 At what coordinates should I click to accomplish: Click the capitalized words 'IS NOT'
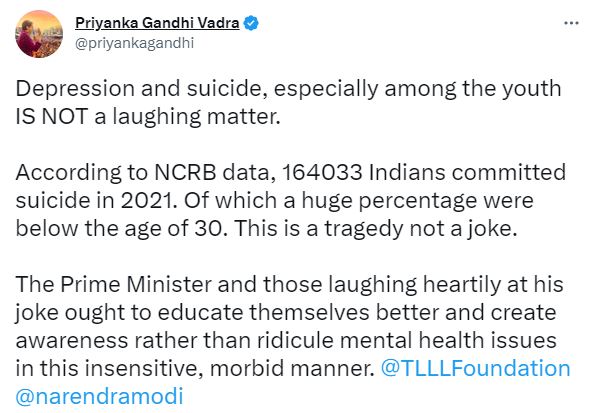(52, 116)
